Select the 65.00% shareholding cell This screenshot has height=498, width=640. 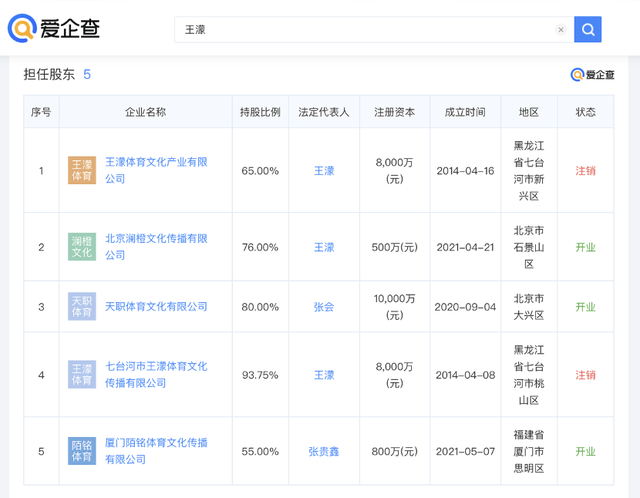[260, 171]
